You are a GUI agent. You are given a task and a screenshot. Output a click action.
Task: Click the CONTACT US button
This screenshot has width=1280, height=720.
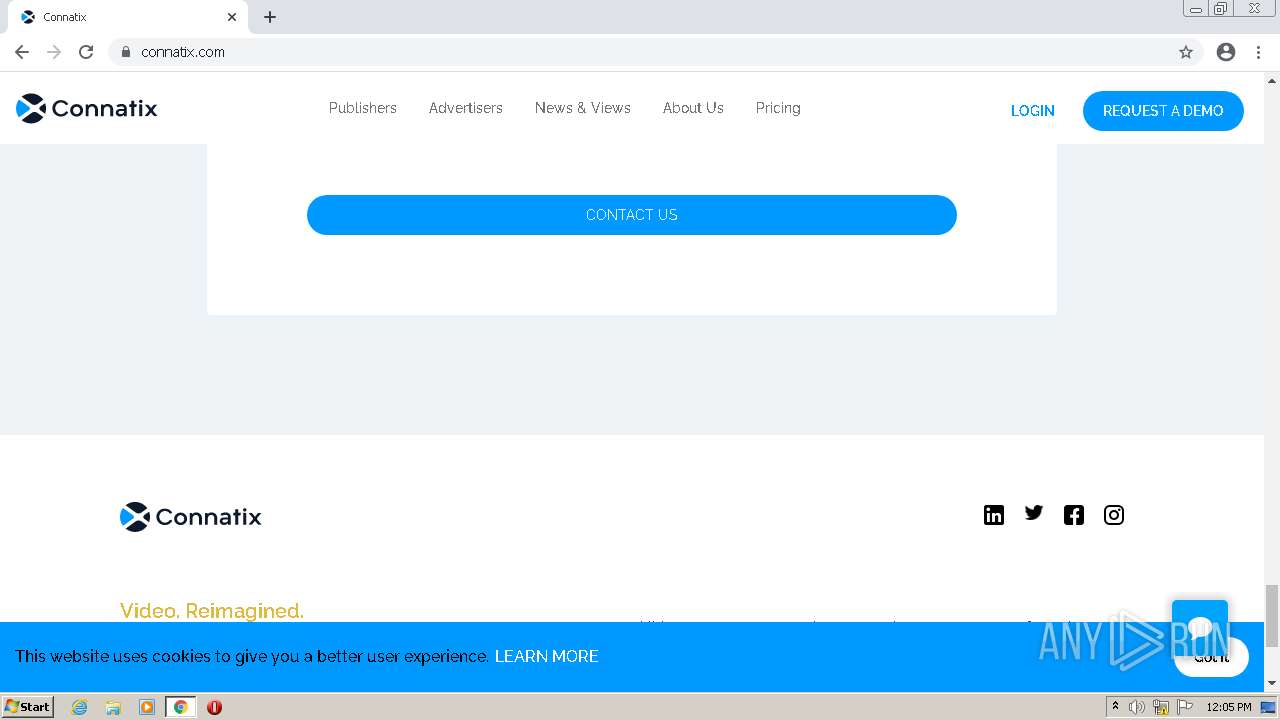click(x=632, y=215)
